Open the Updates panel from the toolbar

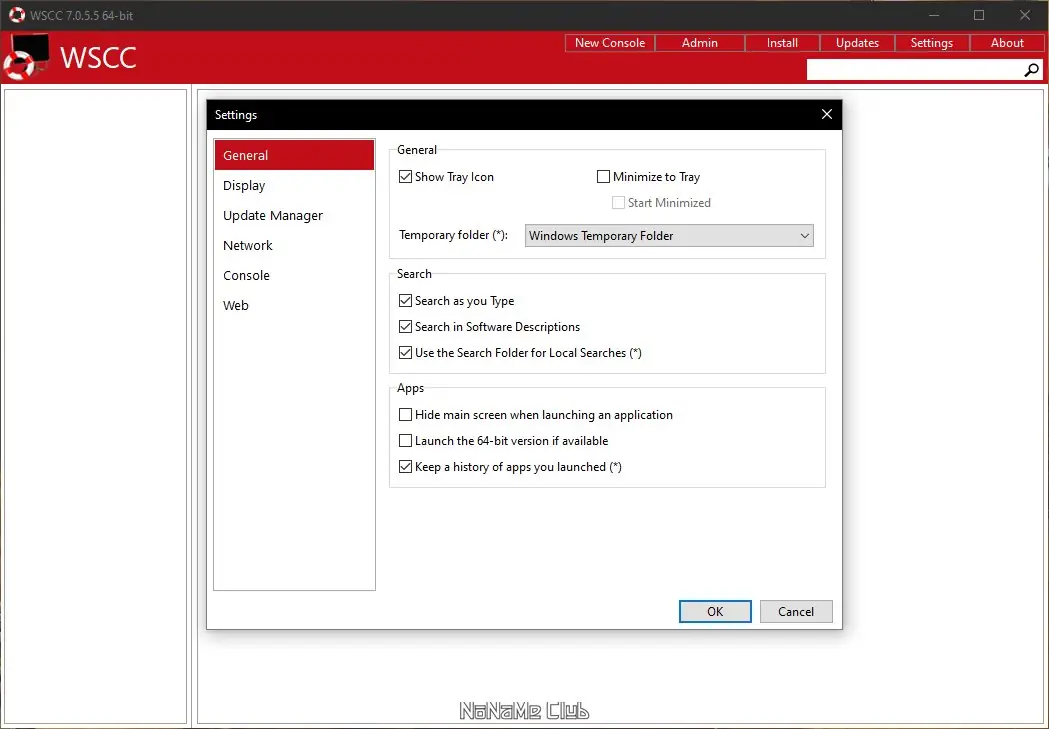857,42
